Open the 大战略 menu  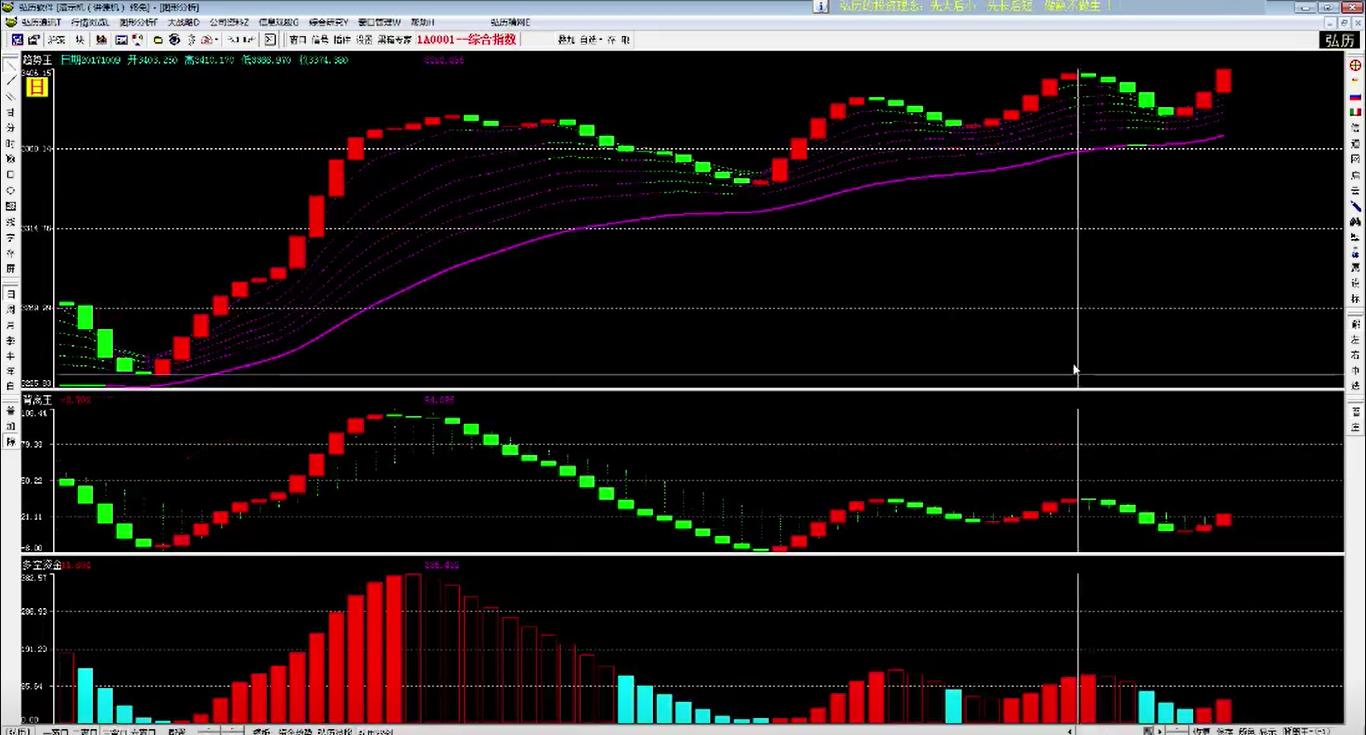184,22
